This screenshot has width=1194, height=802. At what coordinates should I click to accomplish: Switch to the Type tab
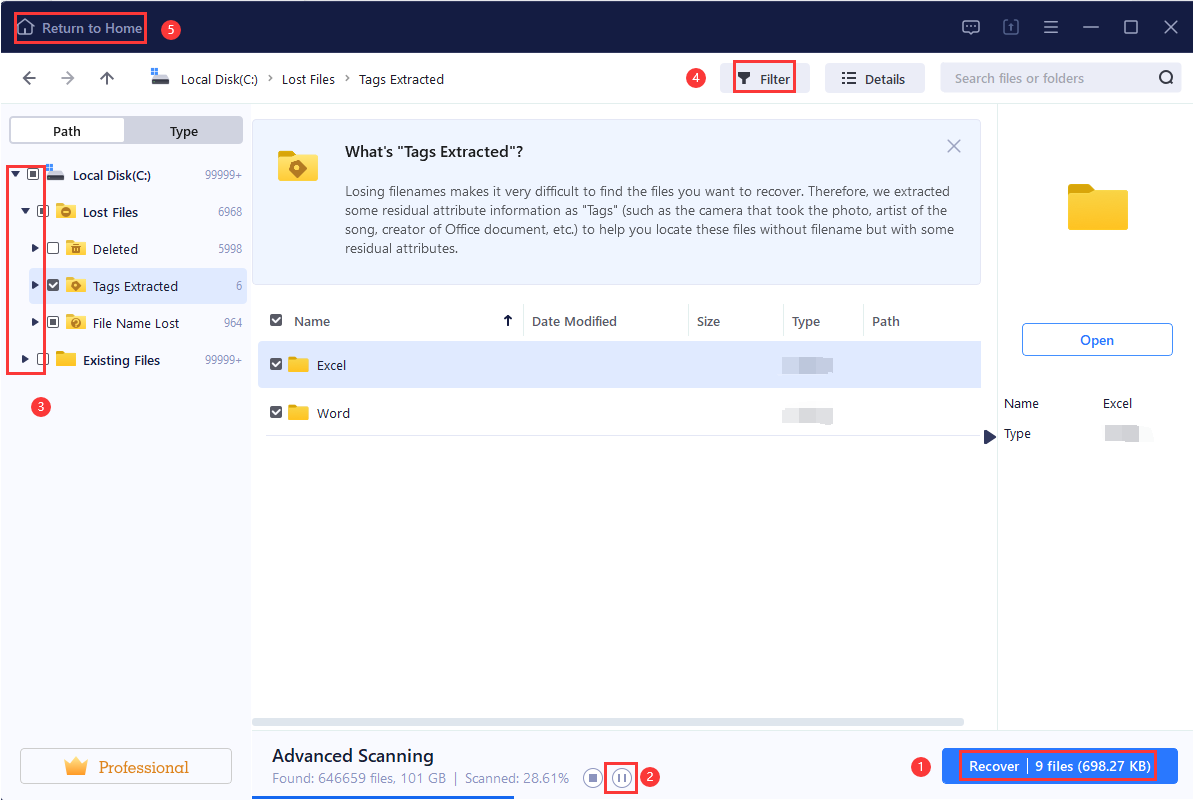pyautogui.click(x=184, y=130)
